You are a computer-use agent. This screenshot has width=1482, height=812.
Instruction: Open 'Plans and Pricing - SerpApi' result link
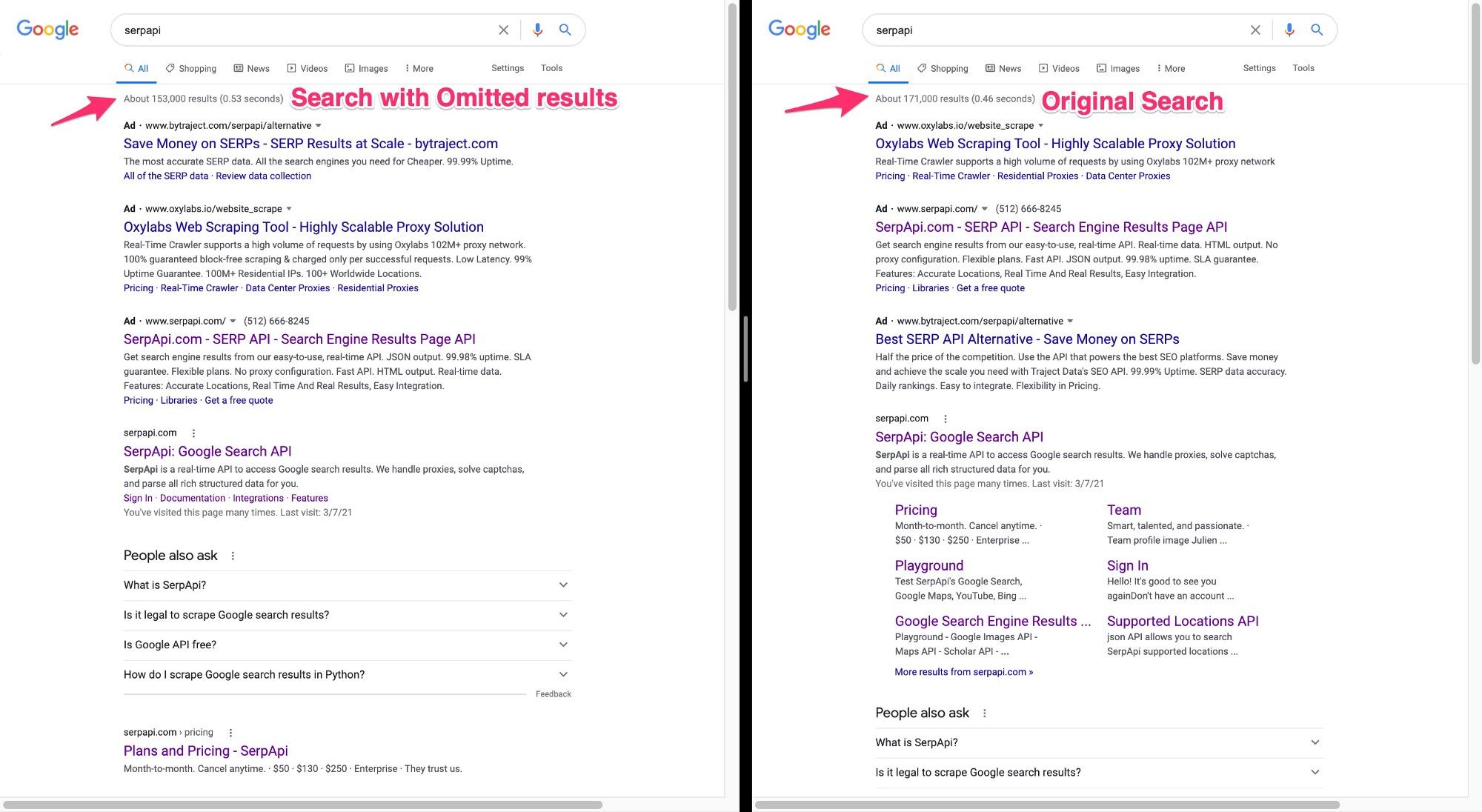coord(205,751)
